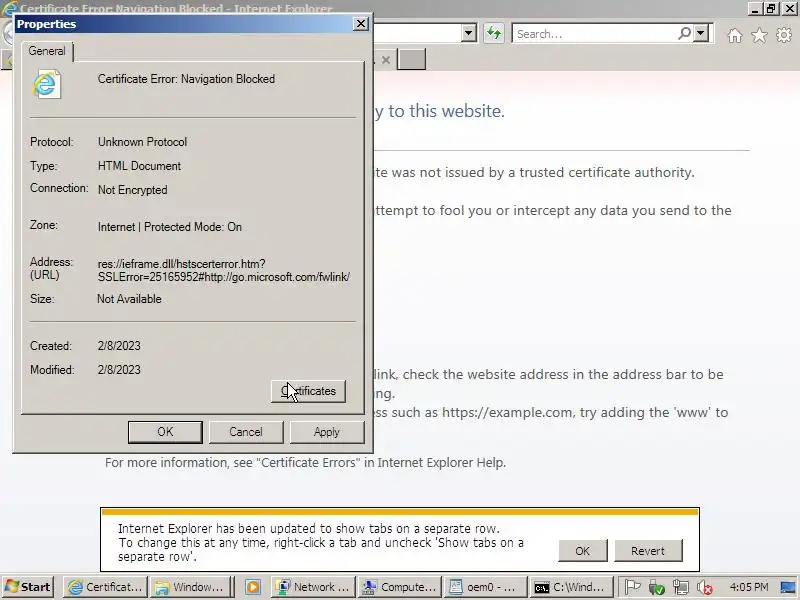This screenshot has height=600, width=800.
Task: Open Favorites star icon
Action: click(759, 35)
